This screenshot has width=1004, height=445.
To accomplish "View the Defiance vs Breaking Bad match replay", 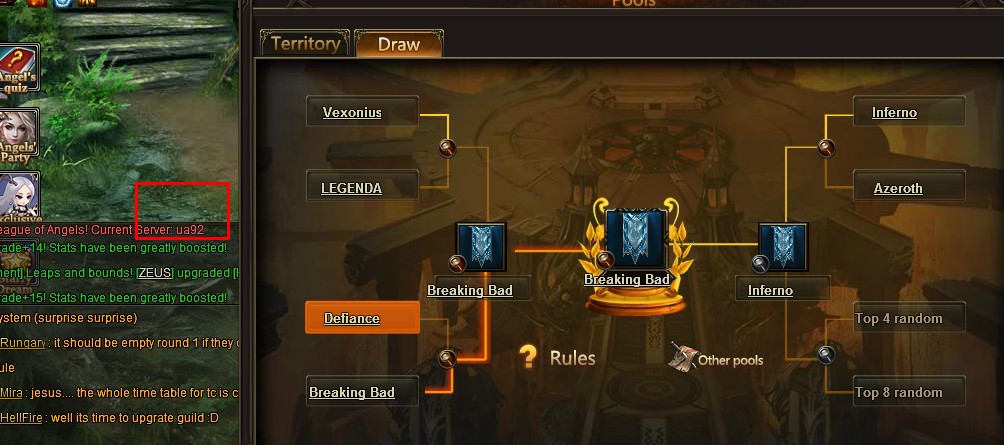I will [x=447, y=358].
